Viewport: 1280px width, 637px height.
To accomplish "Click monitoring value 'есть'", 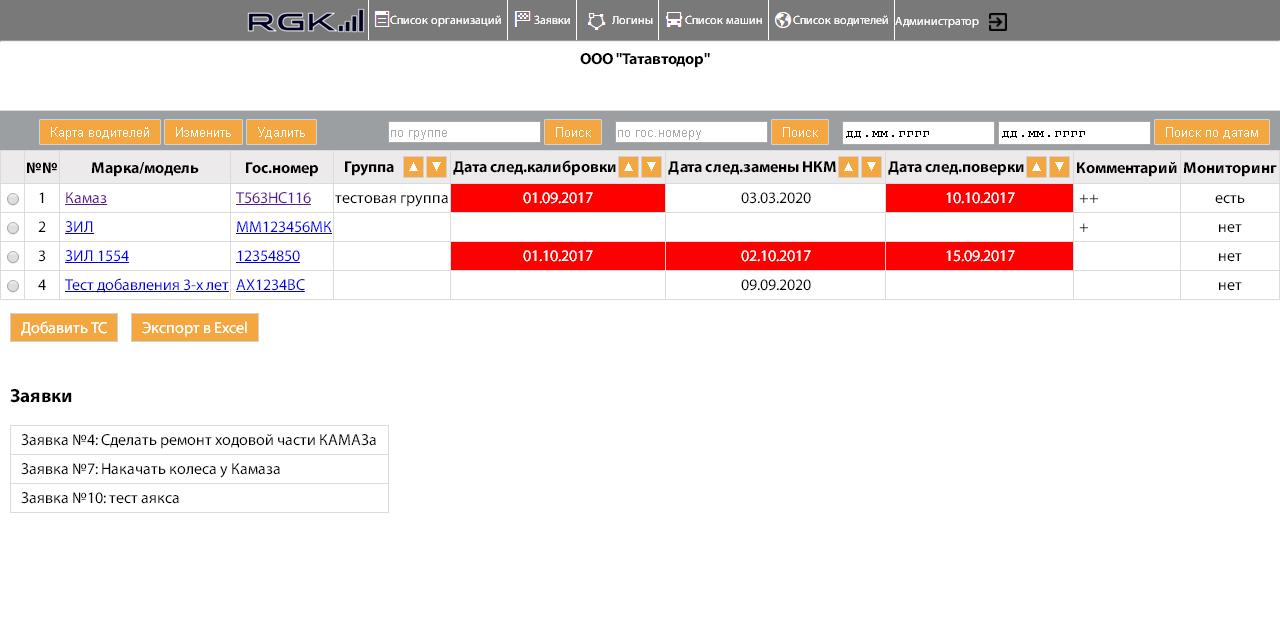I will coord(1230,198).
